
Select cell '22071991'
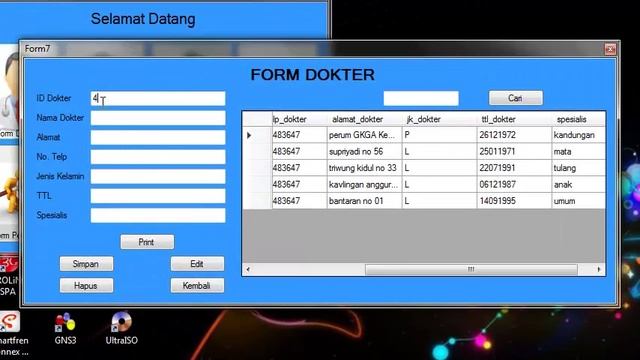[514, 168]
